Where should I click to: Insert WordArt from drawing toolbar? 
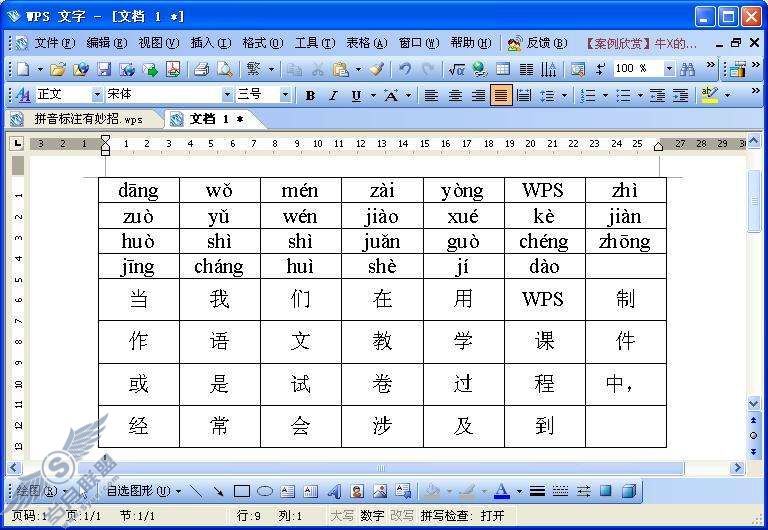pyautogui.click(x=334, y=491)
